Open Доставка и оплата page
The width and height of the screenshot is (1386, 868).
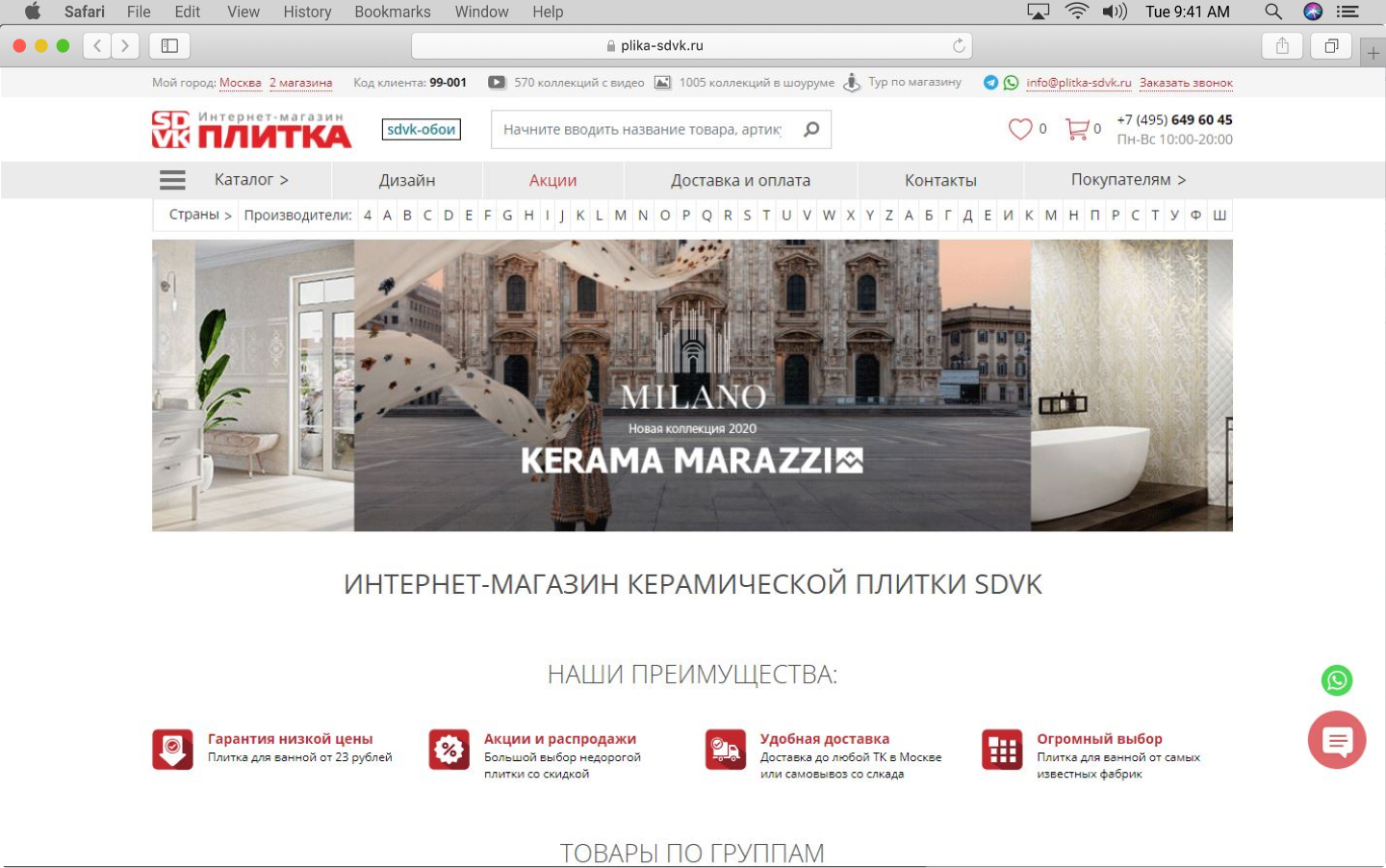740,180
